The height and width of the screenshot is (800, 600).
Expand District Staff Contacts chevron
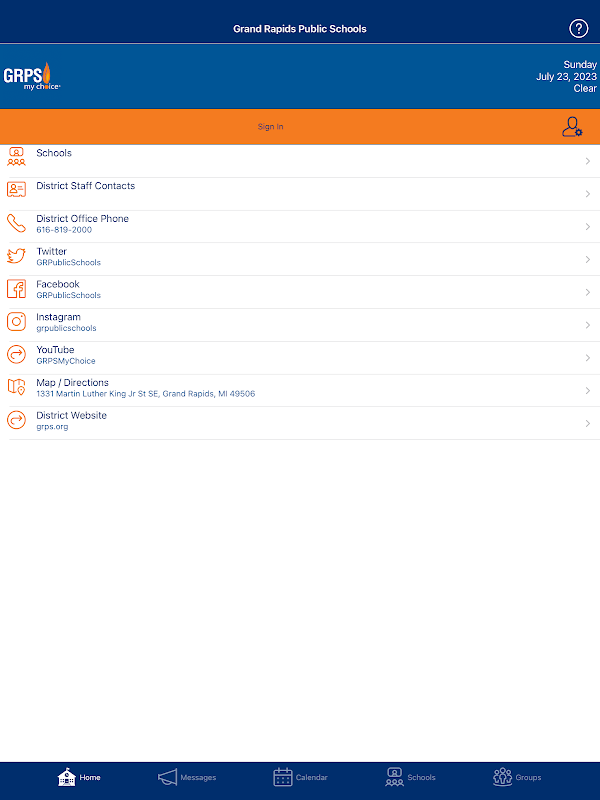coord(588,194)
